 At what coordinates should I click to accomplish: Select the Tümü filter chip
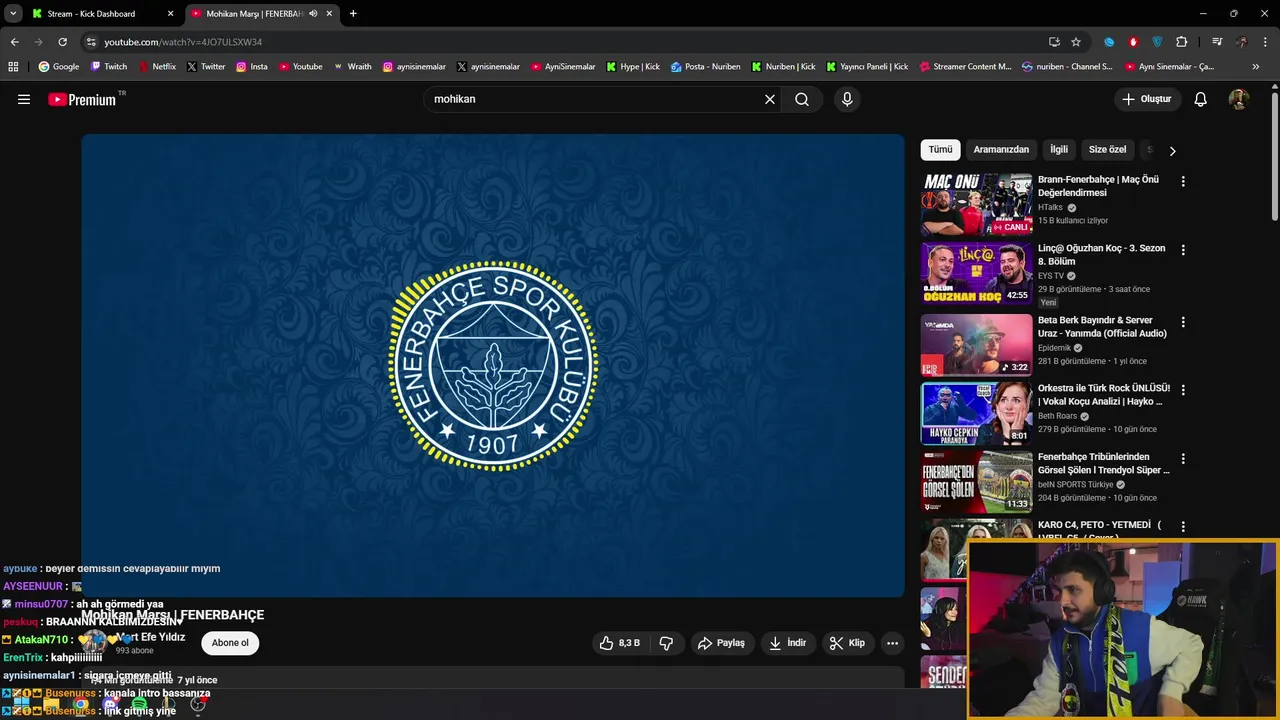[940, 150]
